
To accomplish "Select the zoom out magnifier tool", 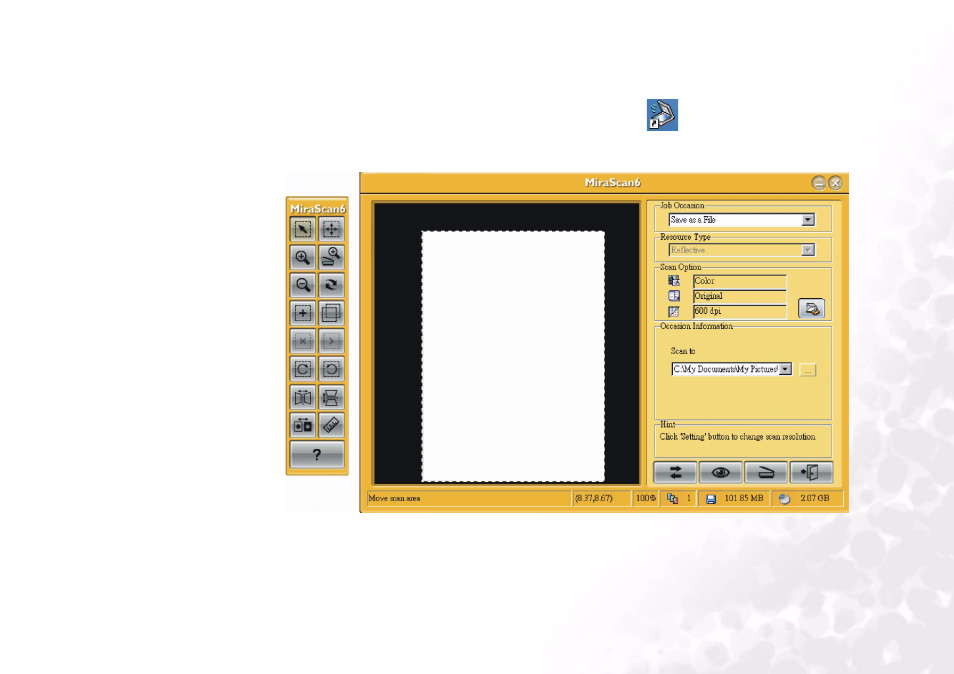I will tap(302, 285).
